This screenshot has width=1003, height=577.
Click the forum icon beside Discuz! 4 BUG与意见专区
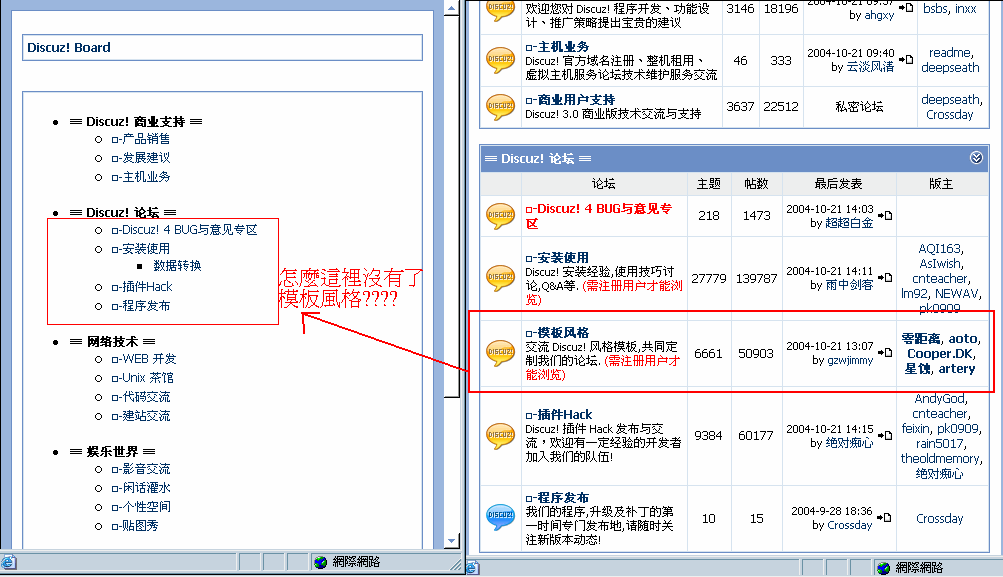click(x=500, y=216)
